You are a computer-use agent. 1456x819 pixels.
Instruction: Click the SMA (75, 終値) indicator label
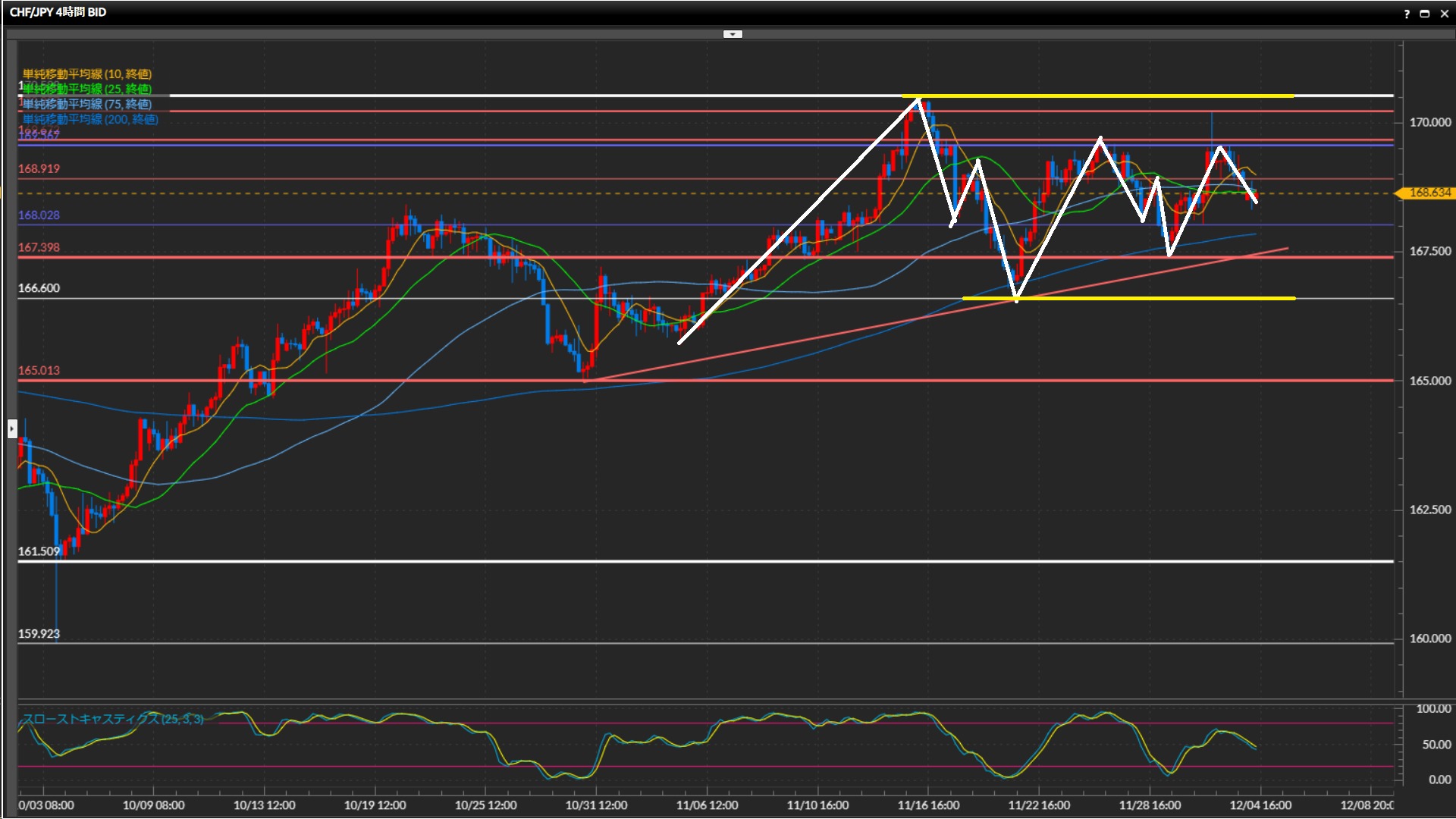87,104
